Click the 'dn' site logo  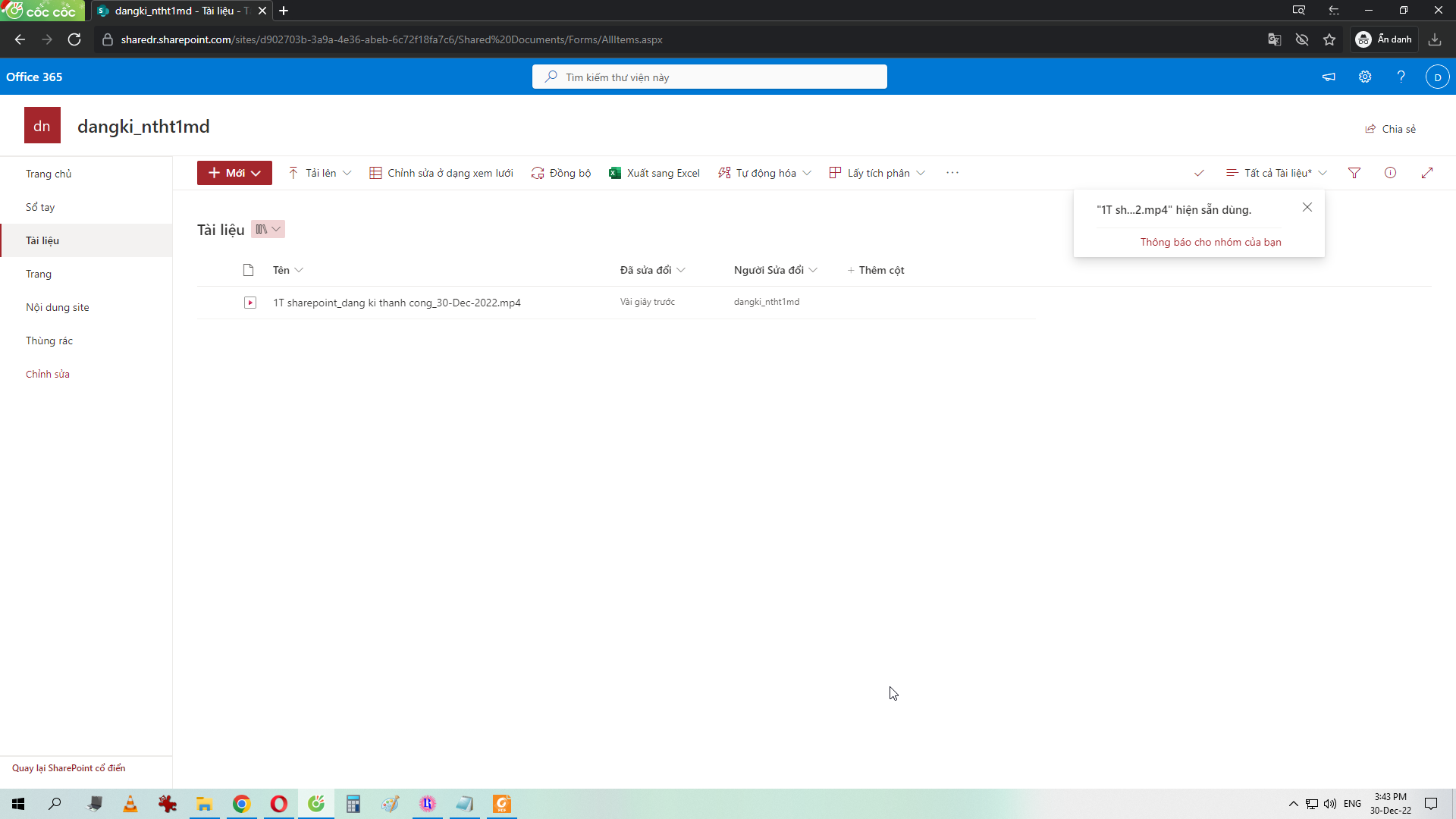[42, 126]
